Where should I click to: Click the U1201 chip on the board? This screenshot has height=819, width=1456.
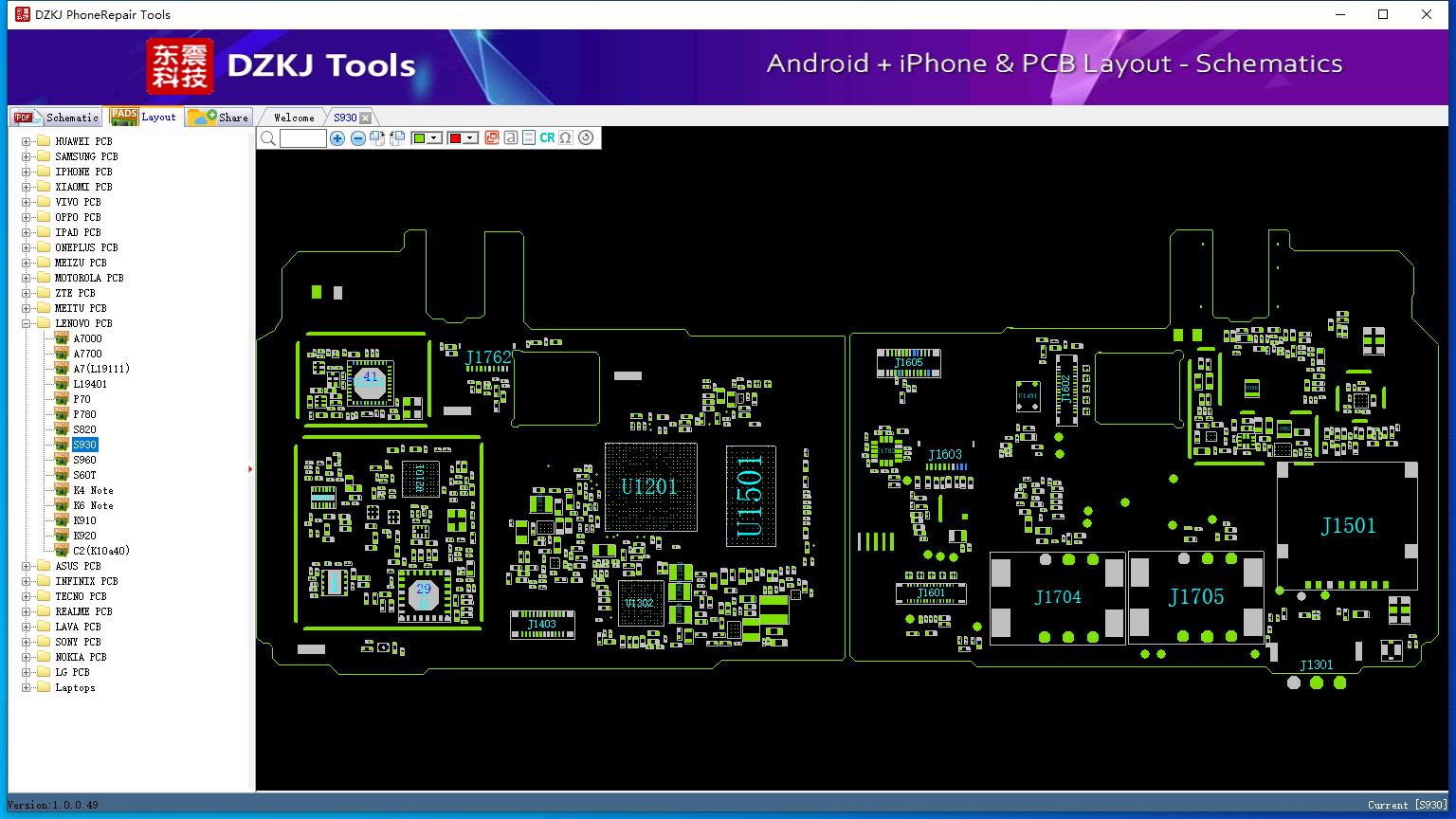coord(650,487)
